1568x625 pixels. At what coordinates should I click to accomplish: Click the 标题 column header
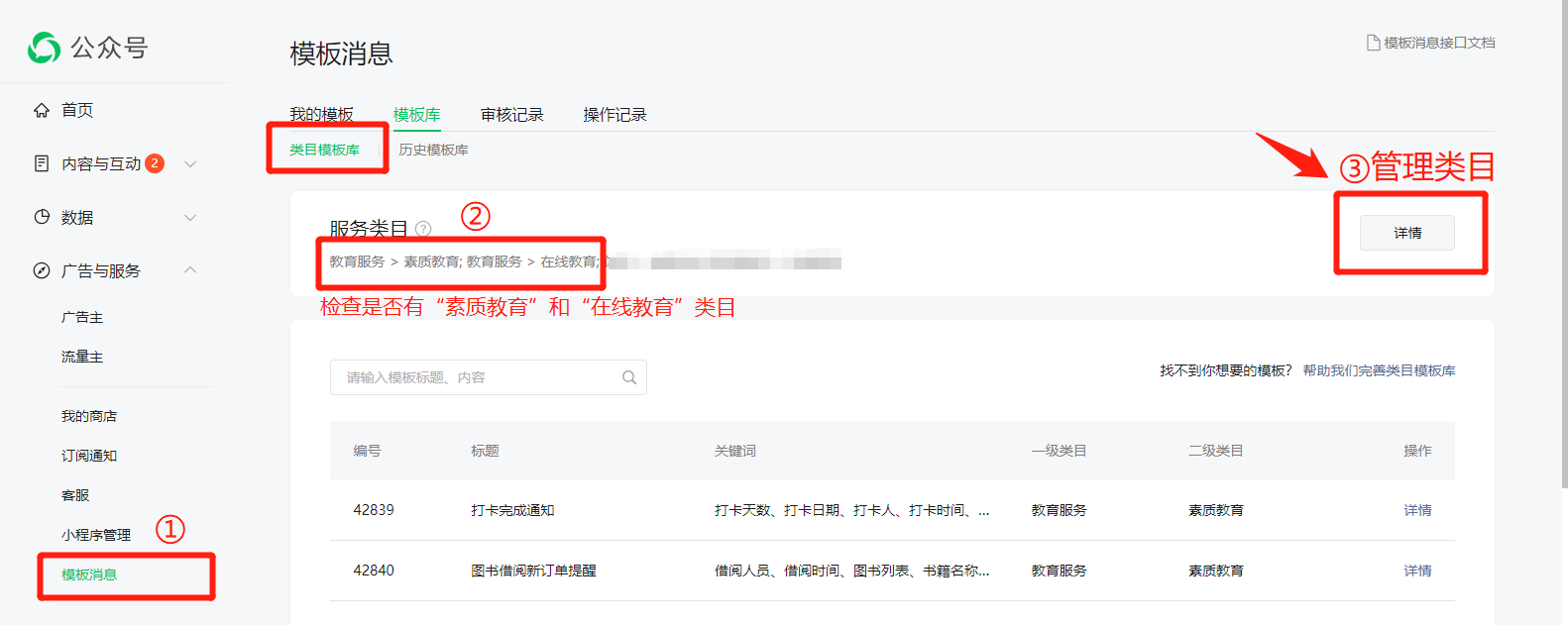click(485, 451)
